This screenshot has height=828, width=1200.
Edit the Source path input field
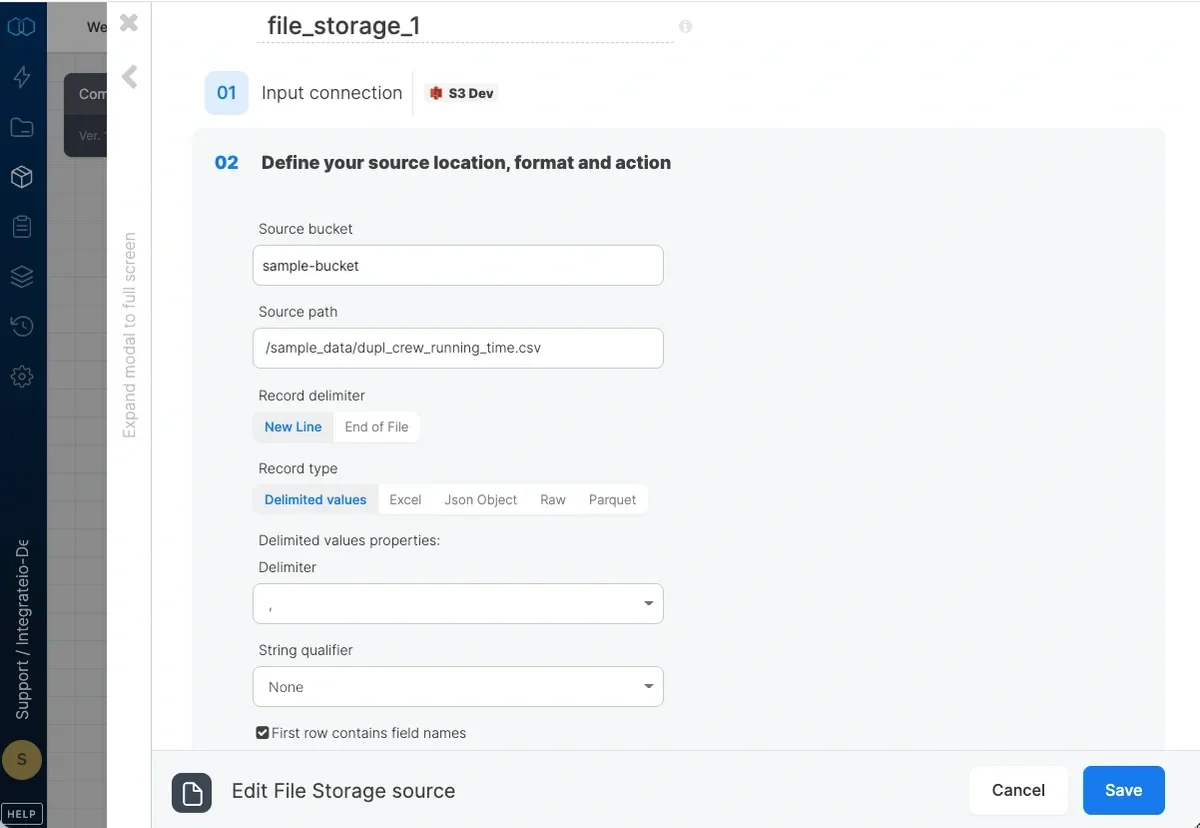[457, 348]
